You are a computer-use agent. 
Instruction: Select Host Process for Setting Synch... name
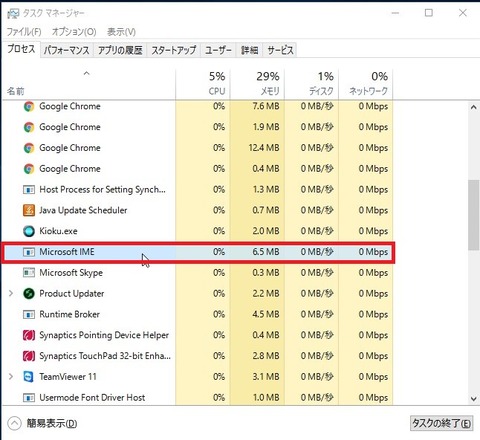coord(102,190)
